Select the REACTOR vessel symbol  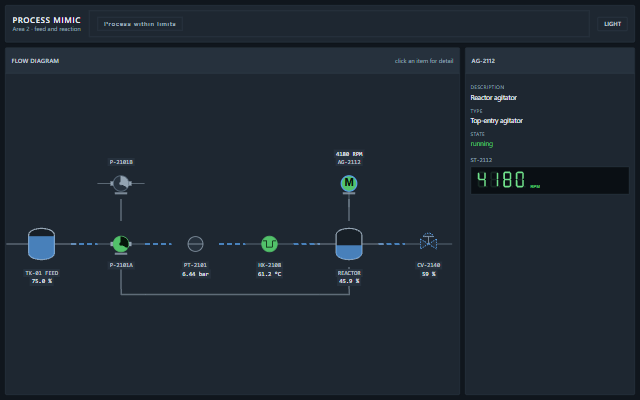349,244
